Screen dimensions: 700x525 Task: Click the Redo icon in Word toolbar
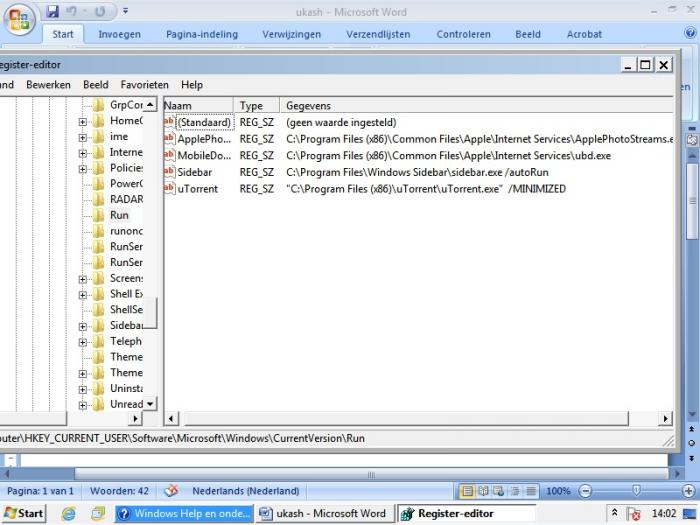click(x=100, y=11)
